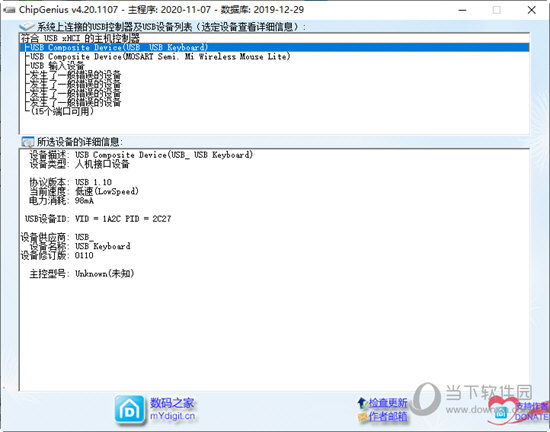Click the author mailbox envelope icon
This screenshot has height=432, width=550.
363,417
